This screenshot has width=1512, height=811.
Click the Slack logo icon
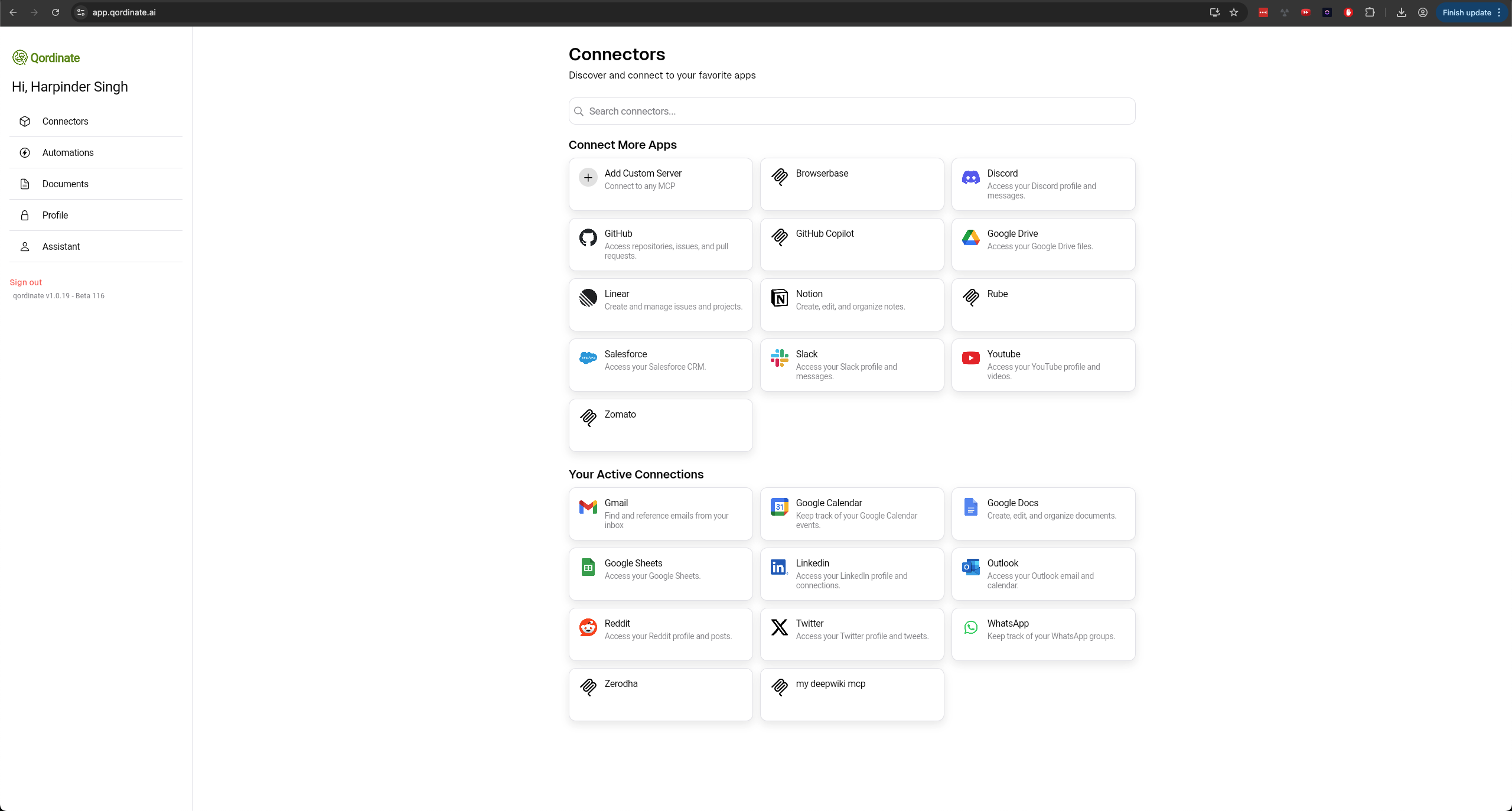click(x=779, y=358)
